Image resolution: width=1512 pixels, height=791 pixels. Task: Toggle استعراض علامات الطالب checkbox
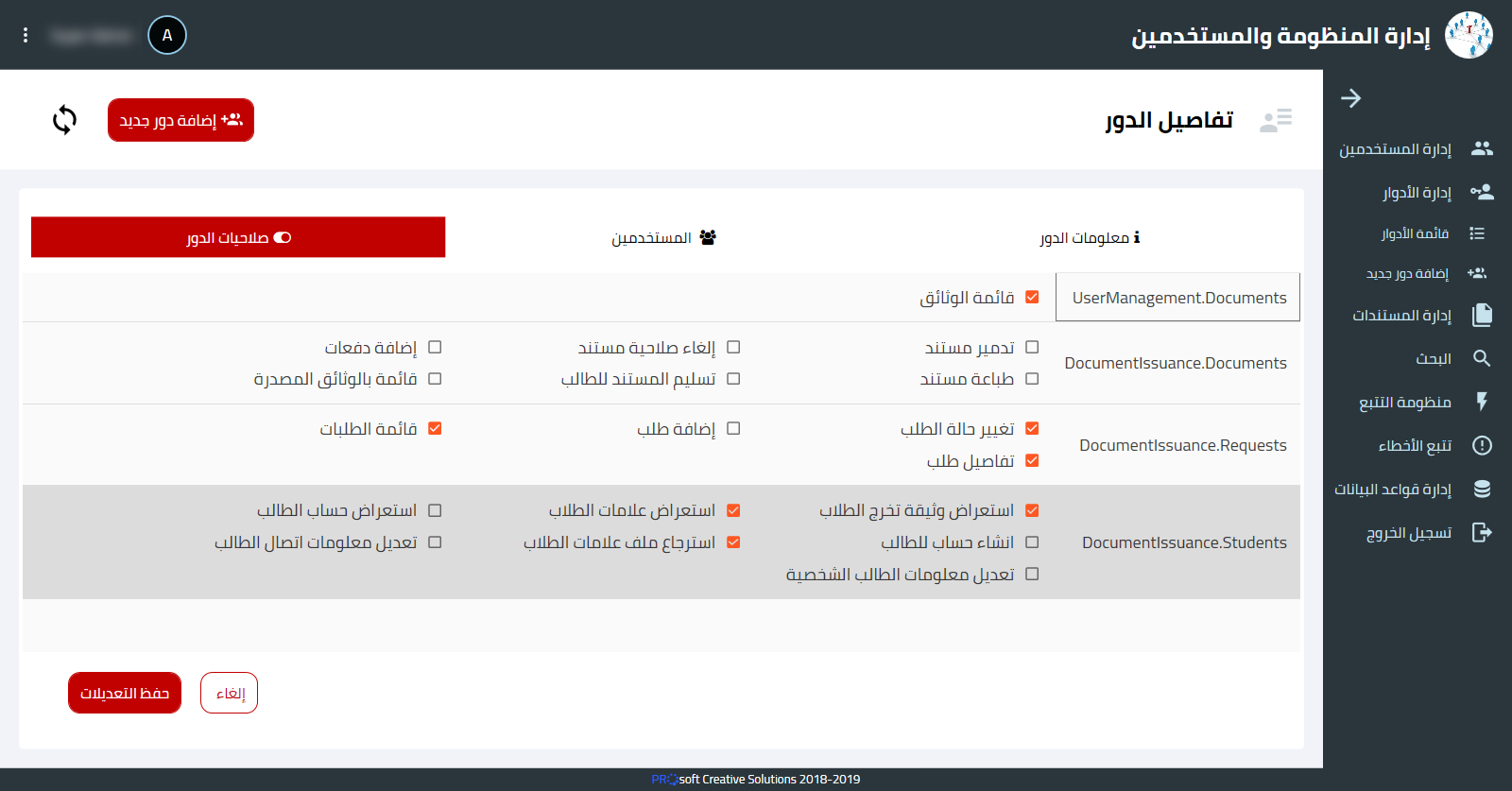pyautogui.click(x=733, y=510)
